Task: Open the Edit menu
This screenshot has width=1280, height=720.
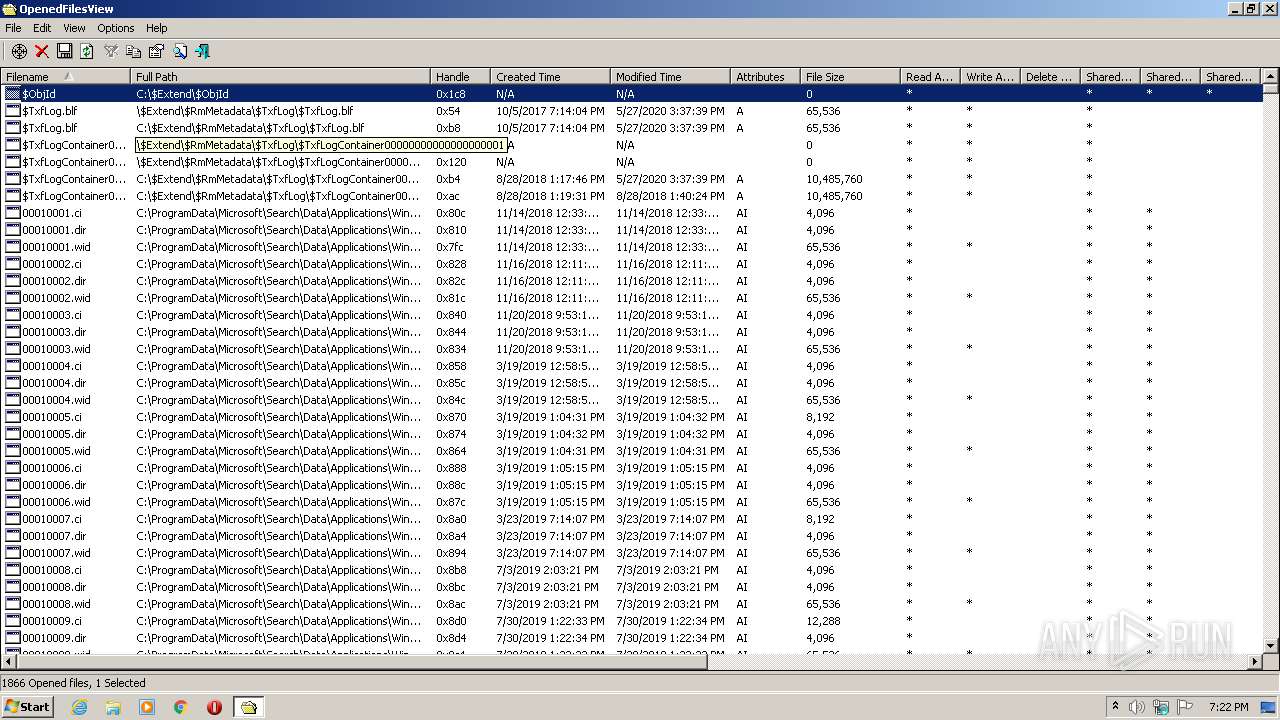Action: [x=42, y=28]
